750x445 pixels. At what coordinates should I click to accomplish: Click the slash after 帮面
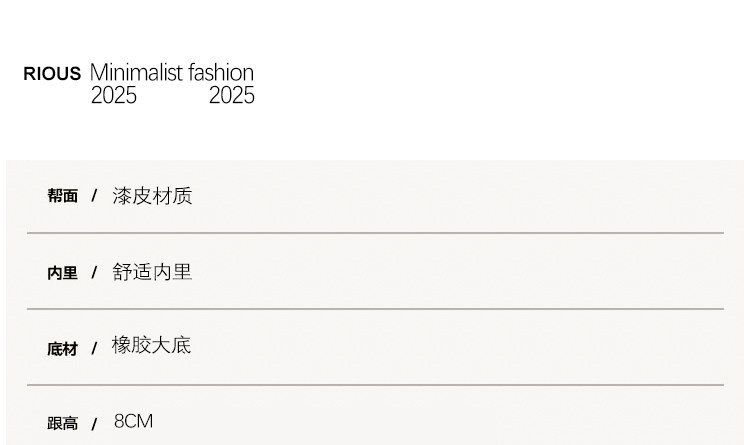(x=94, y=196)
